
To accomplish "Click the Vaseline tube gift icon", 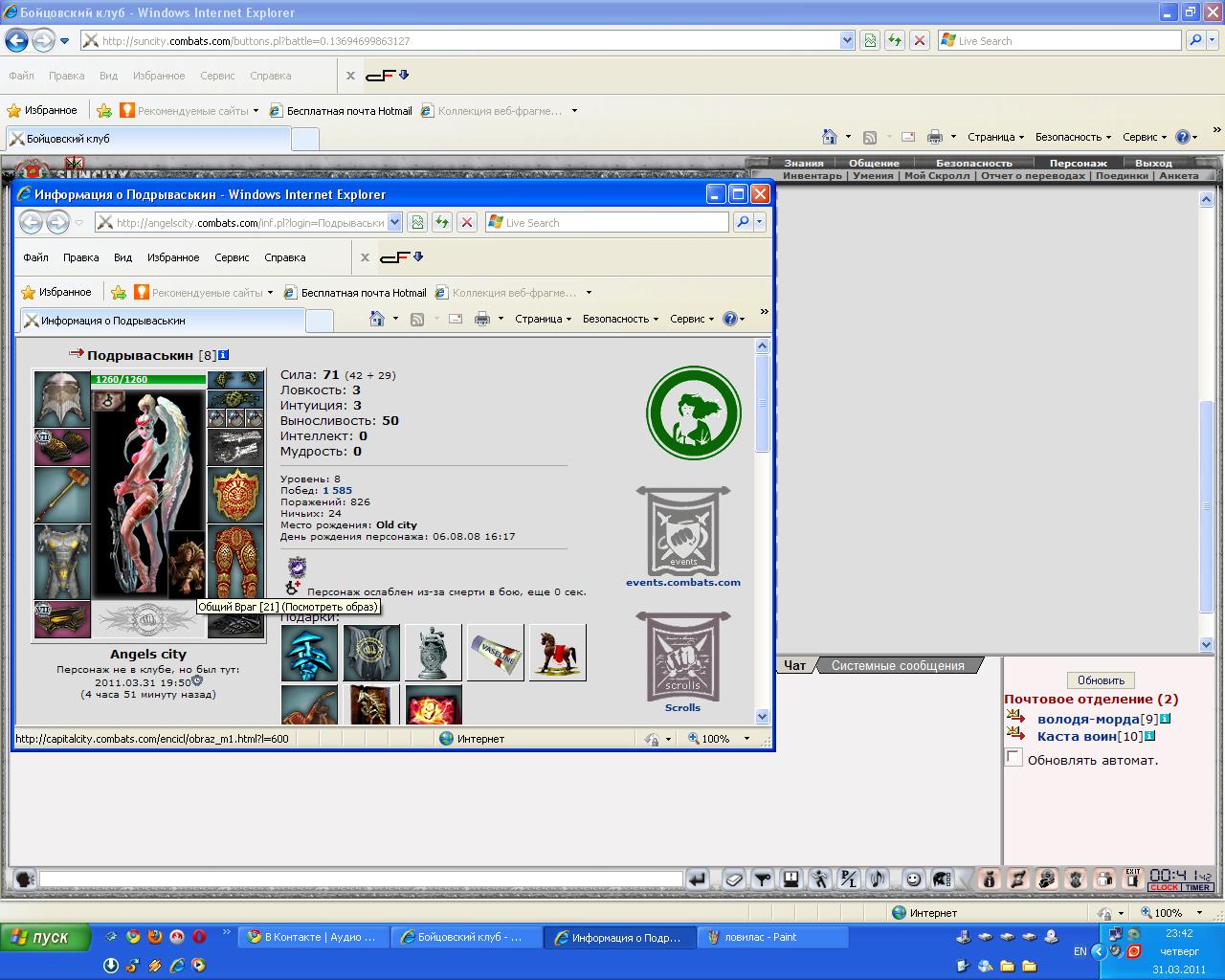I will coord(496,652).
